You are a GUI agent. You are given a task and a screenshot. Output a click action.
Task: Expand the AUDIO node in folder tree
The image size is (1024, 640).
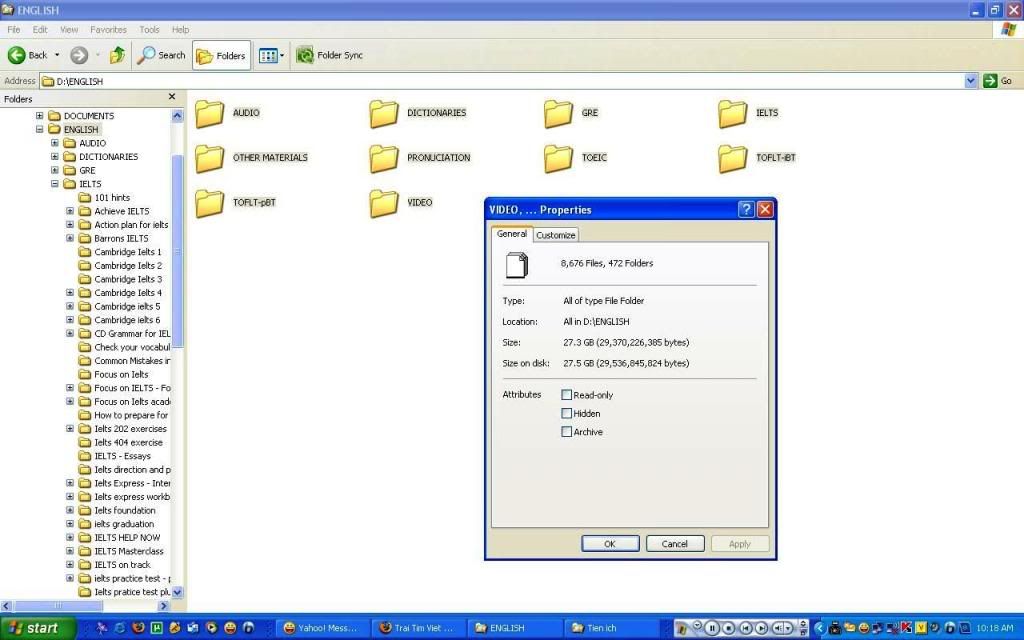(55, 143)
